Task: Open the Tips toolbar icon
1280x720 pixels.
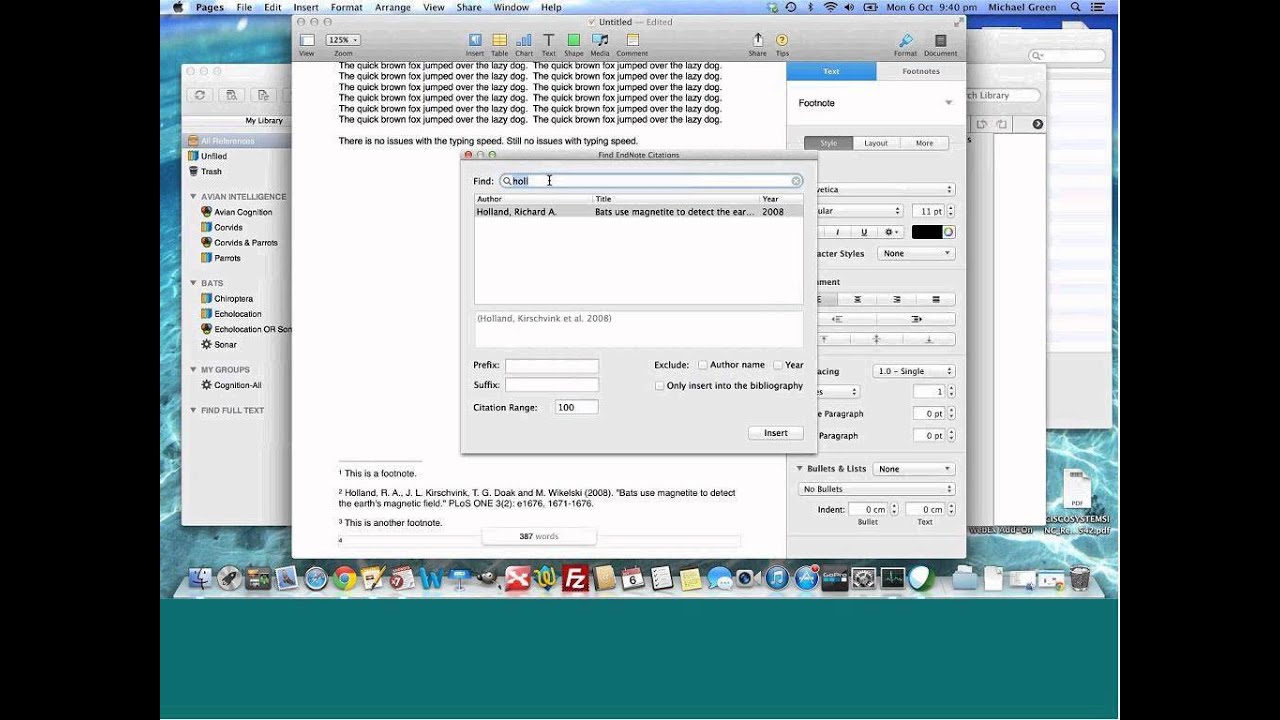Action: pos(782,44)
